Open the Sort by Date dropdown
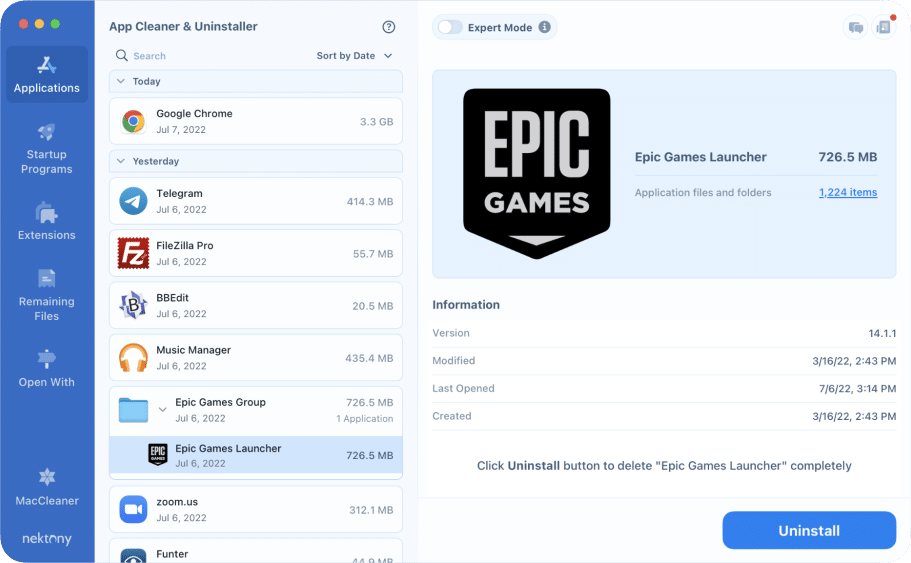911x563 pixels. point(354,56)
